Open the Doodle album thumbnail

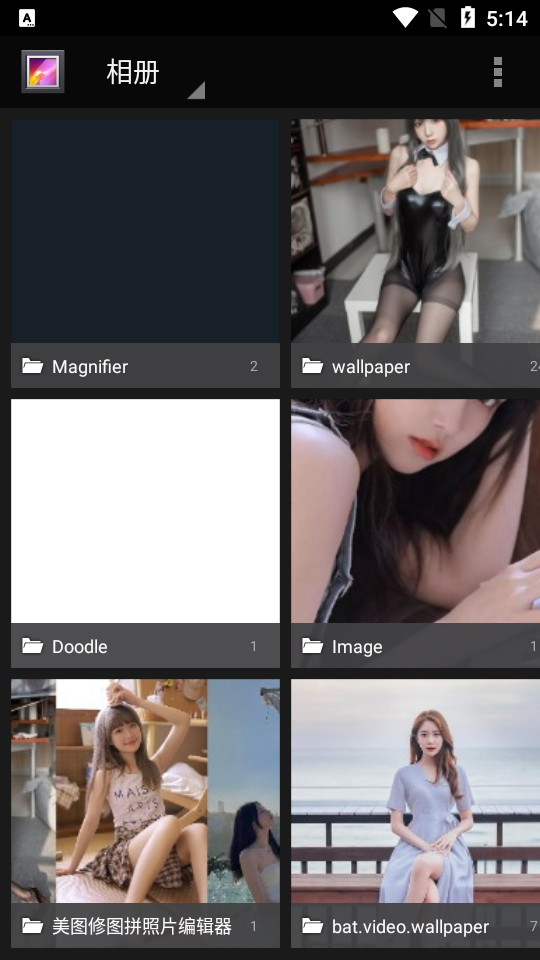coord(145,511)
